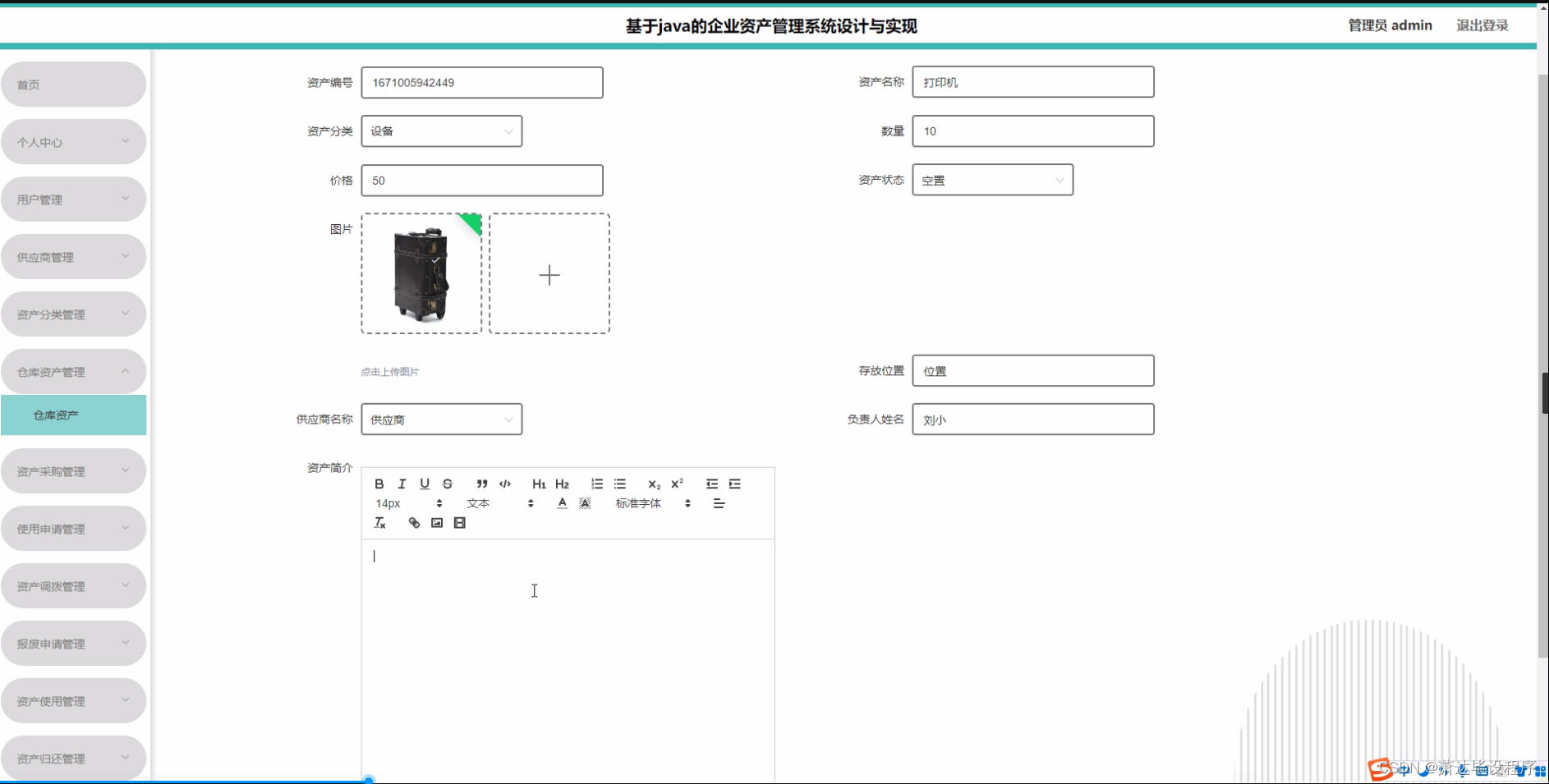Viewport: 1549px width, 784px height.
Task: Click the uploaded suitcase image thumbnail
Action: tap(421, 273)
